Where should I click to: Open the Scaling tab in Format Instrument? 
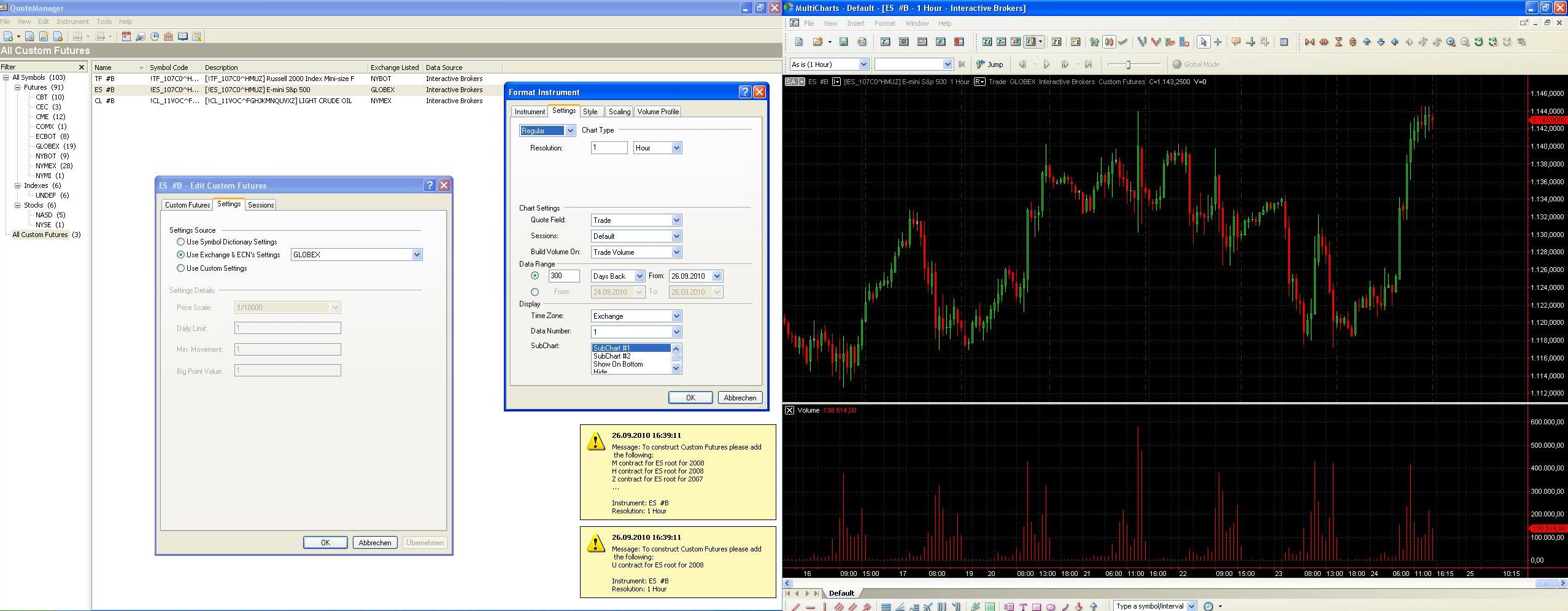pyautogui.click(x=619, y=112)
